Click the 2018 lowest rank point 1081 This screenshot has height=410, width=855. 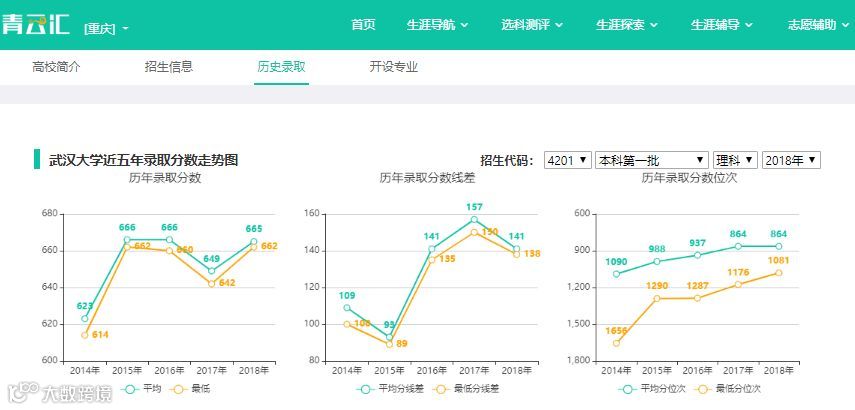pos(779,273)
